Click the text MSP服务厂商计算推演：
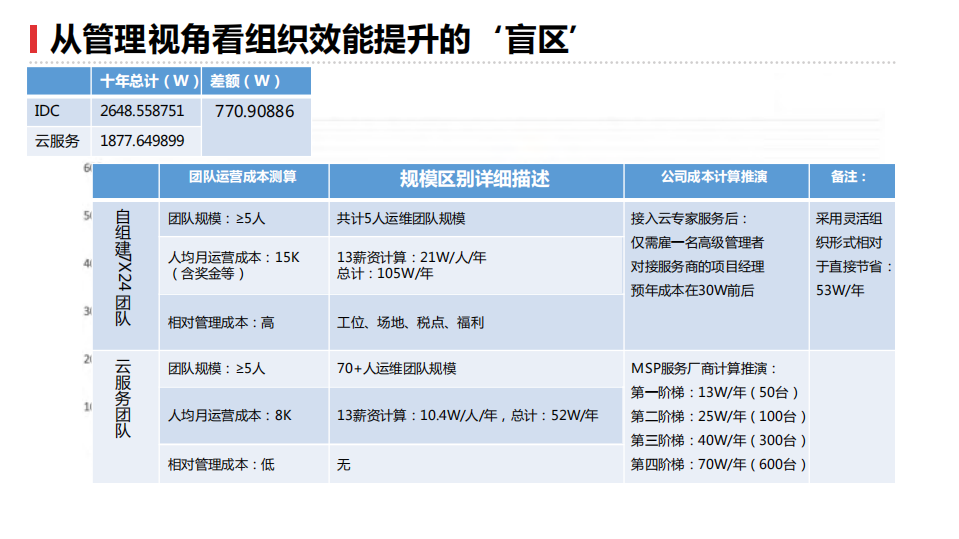This screenshot has height=539, width=959. coord(704,369)
